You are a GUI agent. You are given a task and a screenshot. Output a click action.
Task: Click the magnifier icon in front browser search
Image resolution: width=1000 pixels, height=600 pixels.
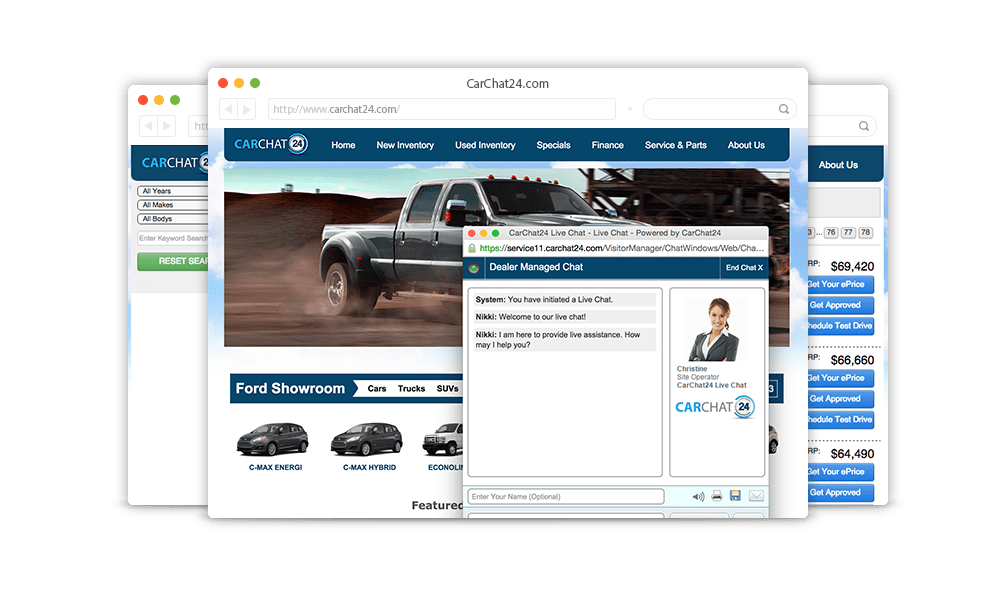coord(784,109)
